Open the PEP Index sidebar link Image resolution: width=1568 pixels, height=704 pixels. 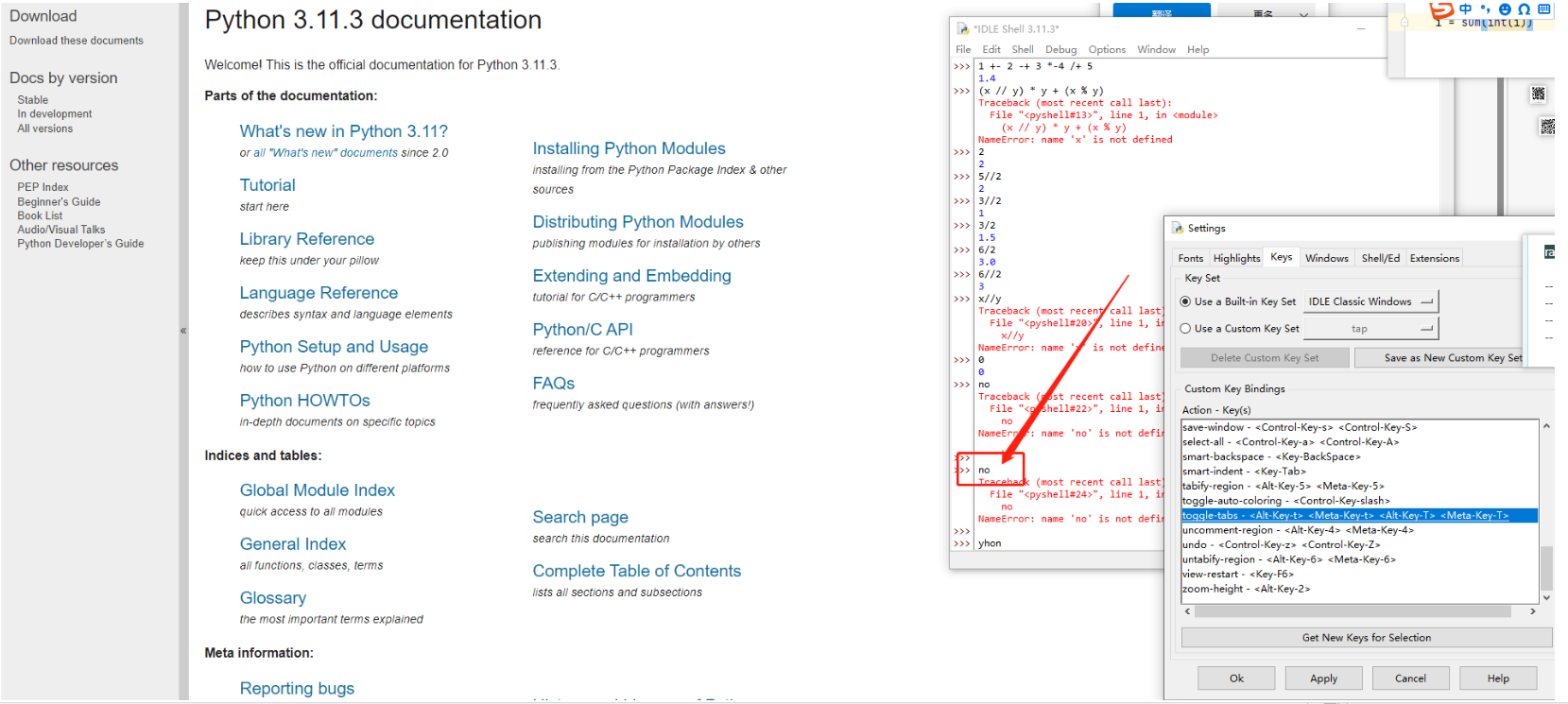click(x=43, y=187)
